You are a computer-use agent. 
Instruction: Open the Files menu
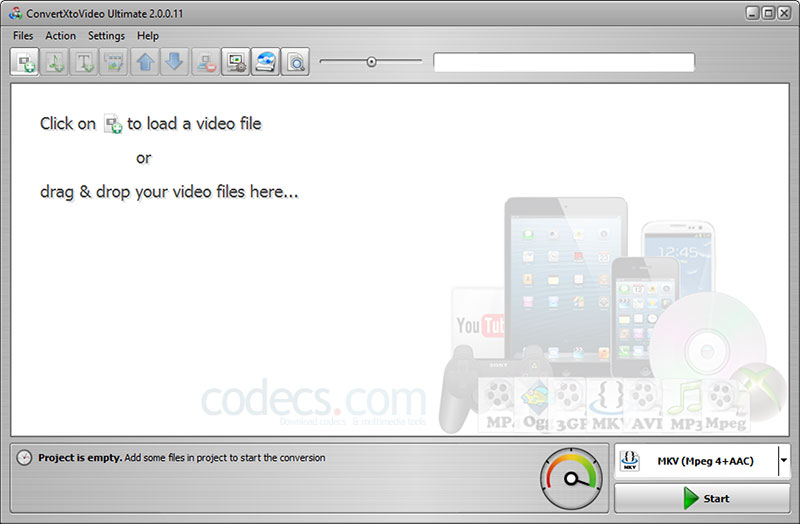[x=23, y=36]
